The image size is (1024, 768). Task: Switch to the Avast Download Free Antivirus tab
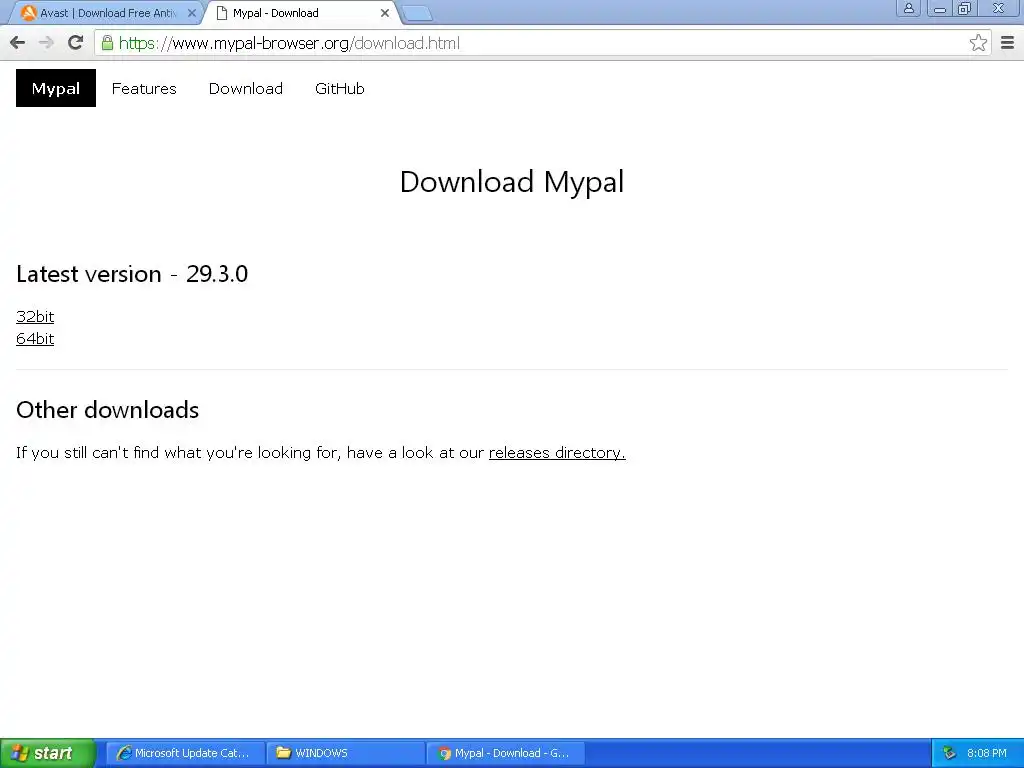coord(108,13)
